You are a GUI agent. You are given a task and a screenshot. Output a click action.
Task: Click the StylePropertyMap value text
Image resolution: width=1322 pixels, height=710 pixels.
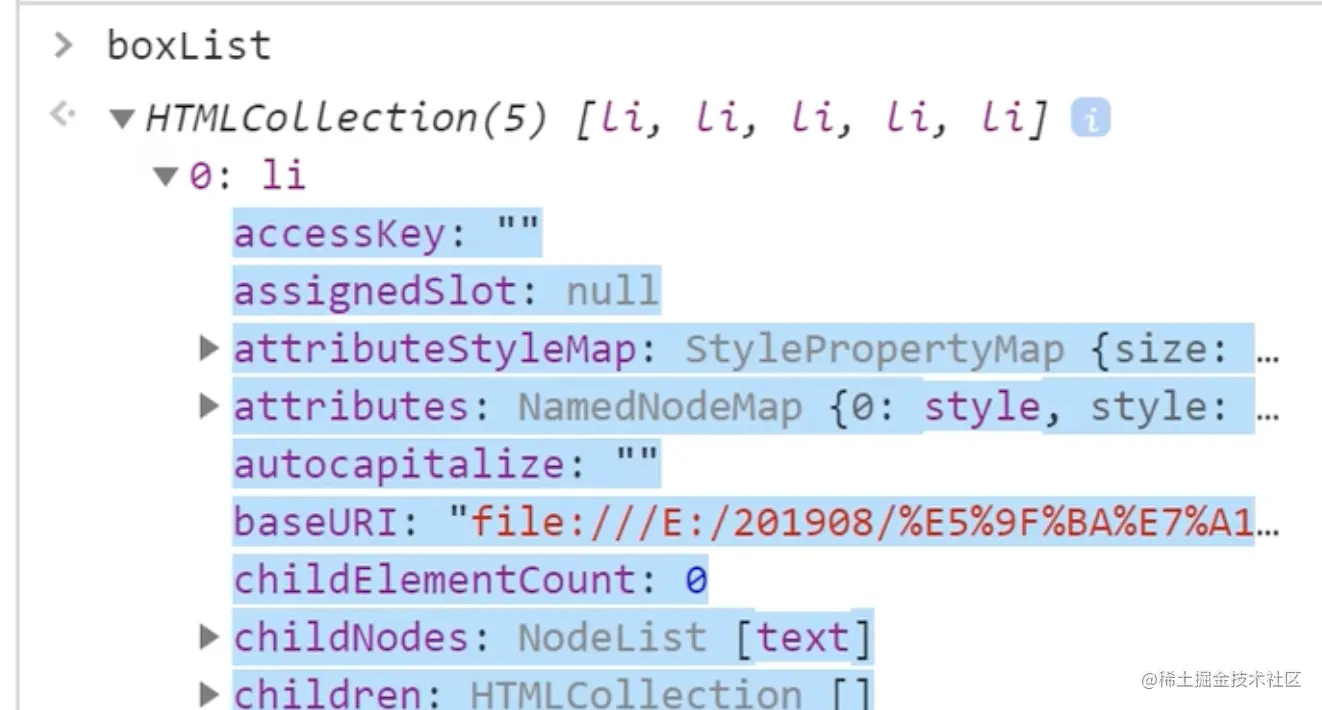874,349
